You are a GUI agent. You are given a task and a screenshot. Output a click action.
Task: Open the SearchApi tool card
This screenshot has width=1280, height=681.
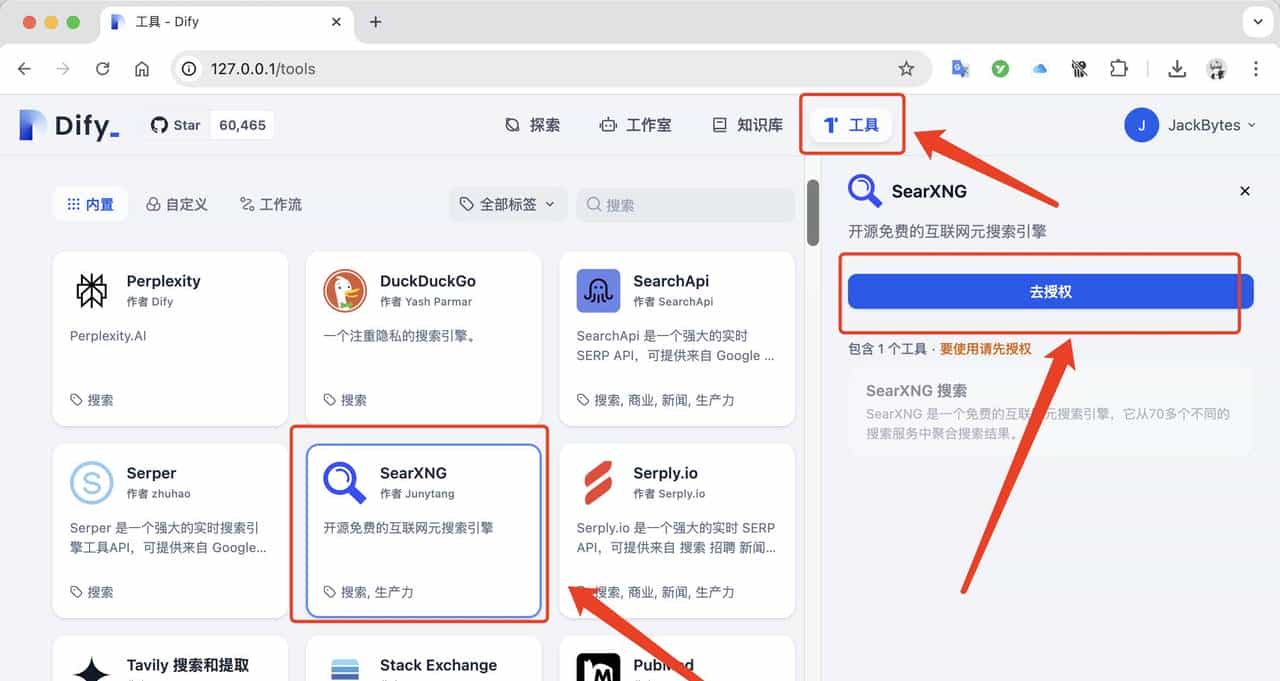pos(677,337)
